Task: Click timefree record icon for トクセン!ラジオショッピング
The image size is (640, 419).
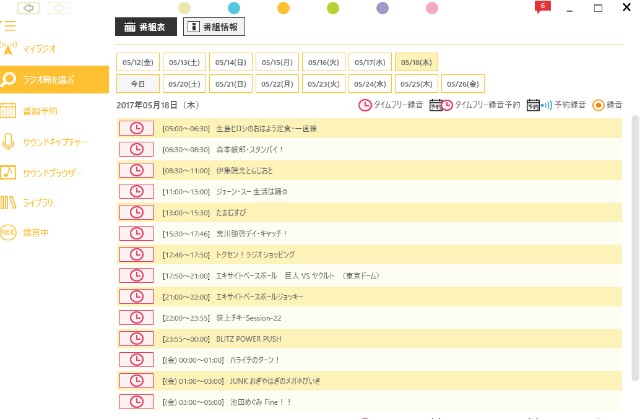Action: (x=136, y=255)
